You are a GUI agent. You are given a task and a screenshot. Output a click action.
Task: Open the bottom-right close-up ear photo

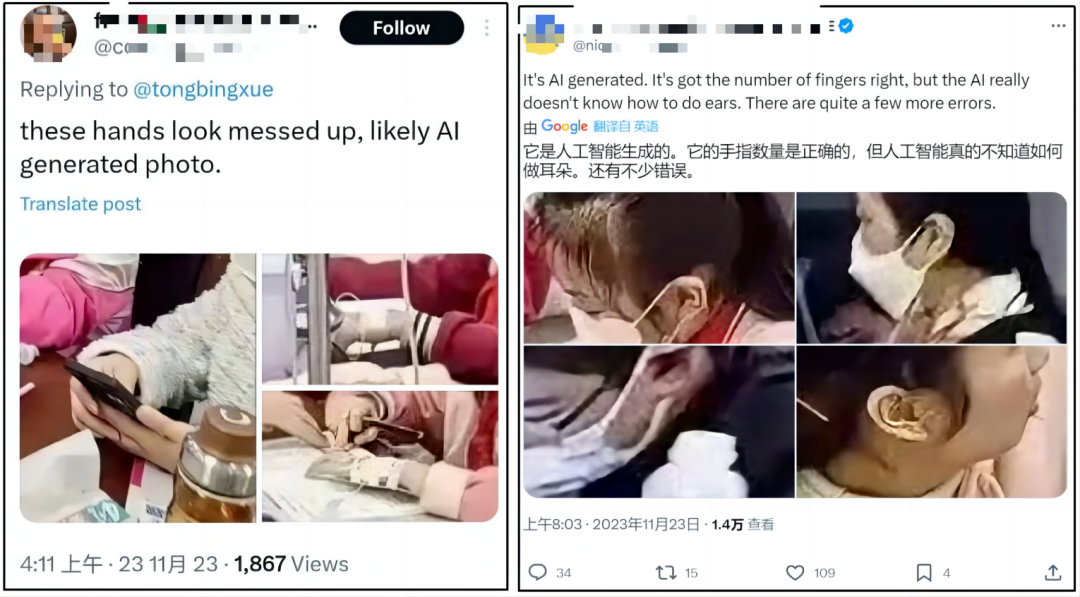(931, 421)
